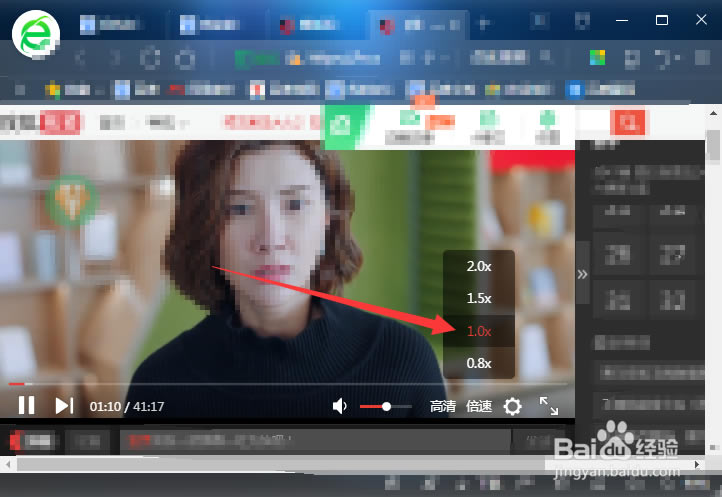Mute the video with the speaker icon
Viewport: 722px width, 497px height.
pyautogui.click(x=340, y=406)
